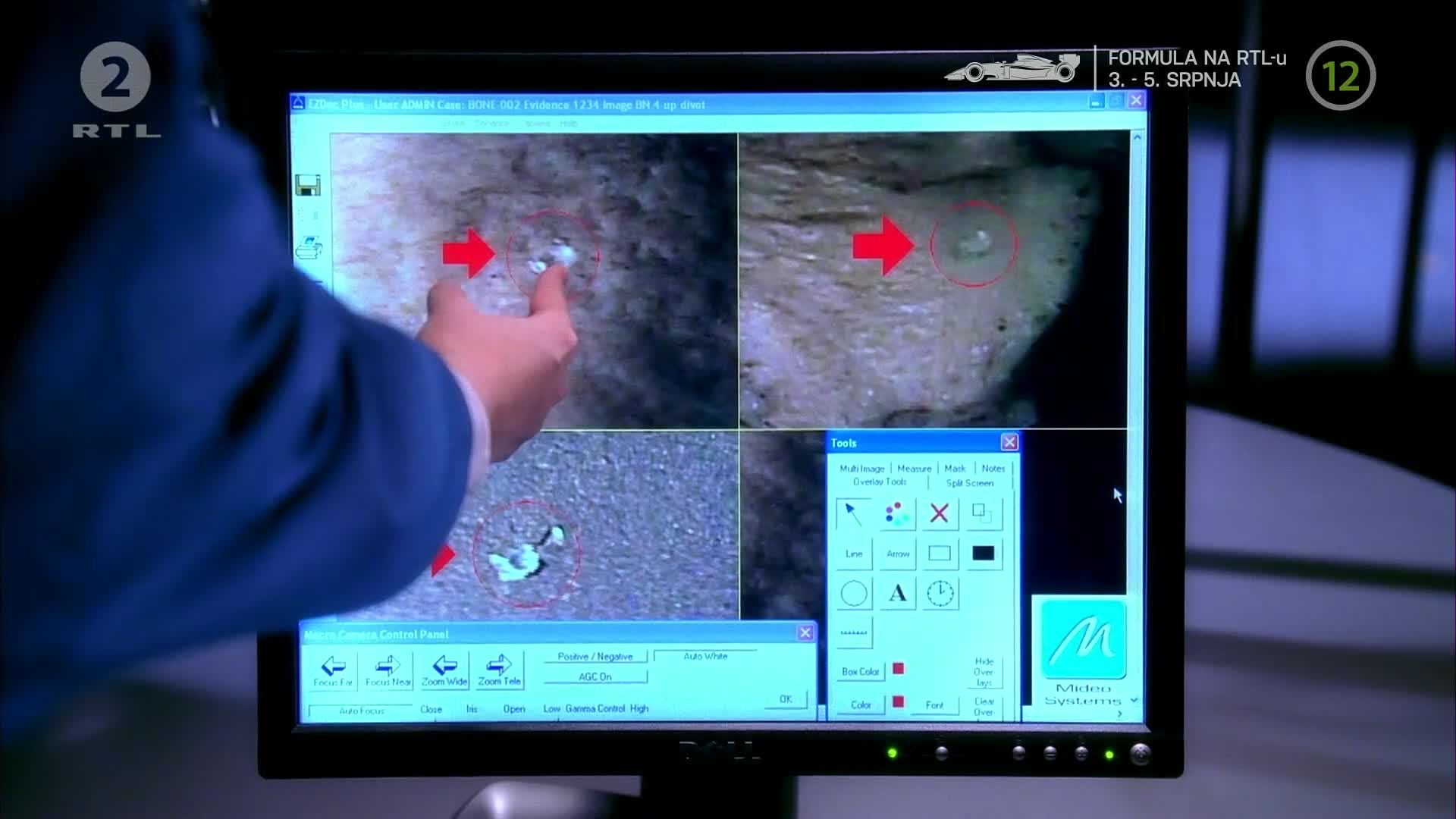This screenshot has width=1456, height=819.
Task: Select the overlapping squares tool
Action: point(983,514)
